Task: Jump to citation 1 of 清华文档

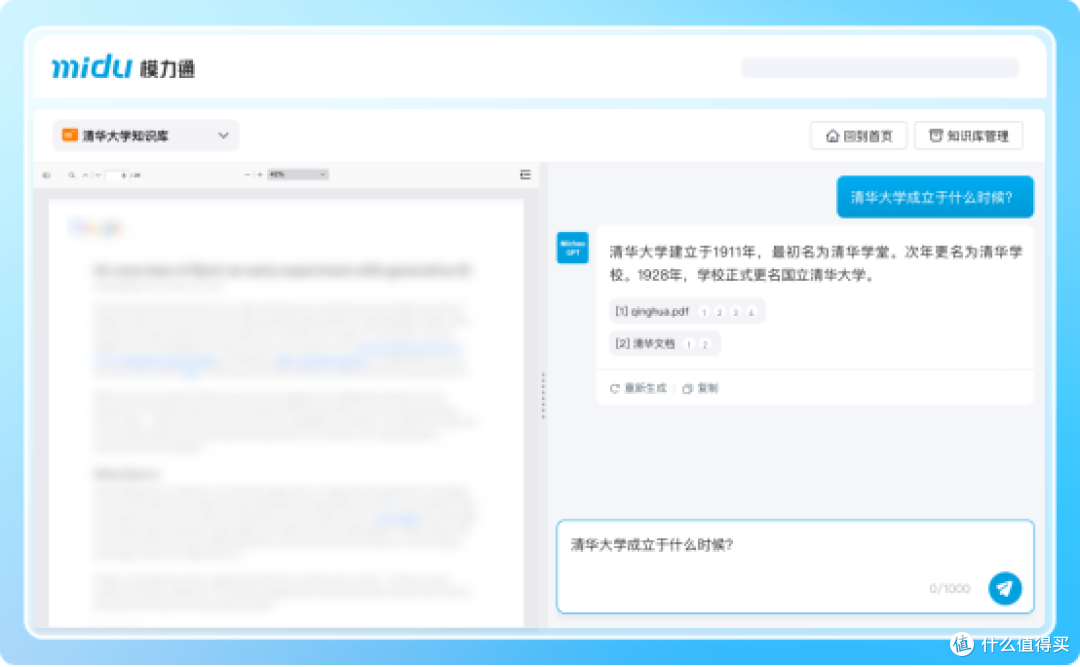Action: (x=689, y=344)
